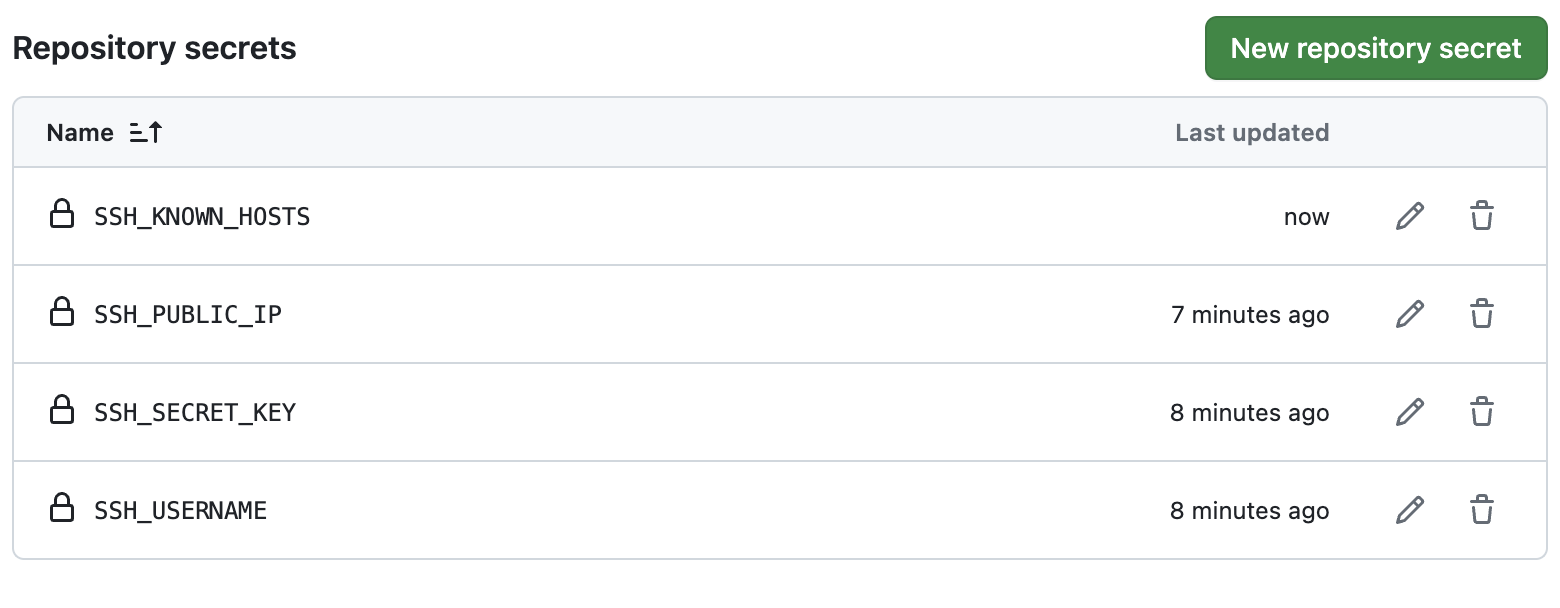Click the lock icon next to SSH_USERNAME

(62, 510)
